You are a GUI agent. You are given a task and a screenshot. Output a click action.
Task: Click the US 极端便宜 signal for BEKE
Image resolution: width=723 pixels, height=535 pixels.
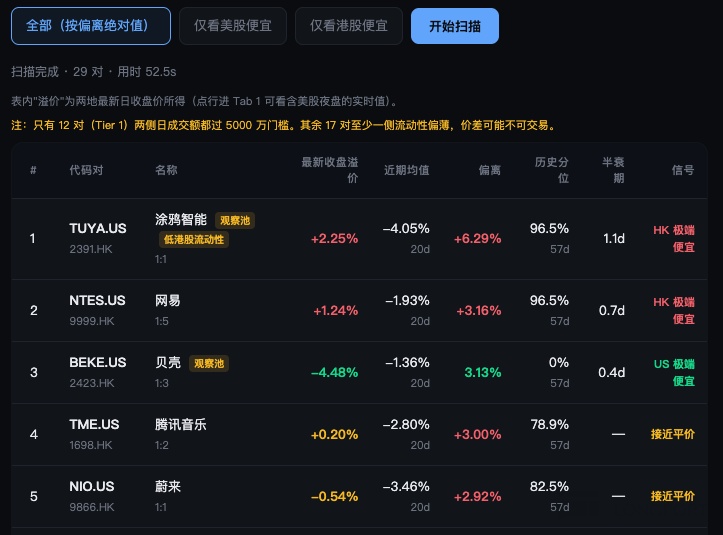coord(674,373)
